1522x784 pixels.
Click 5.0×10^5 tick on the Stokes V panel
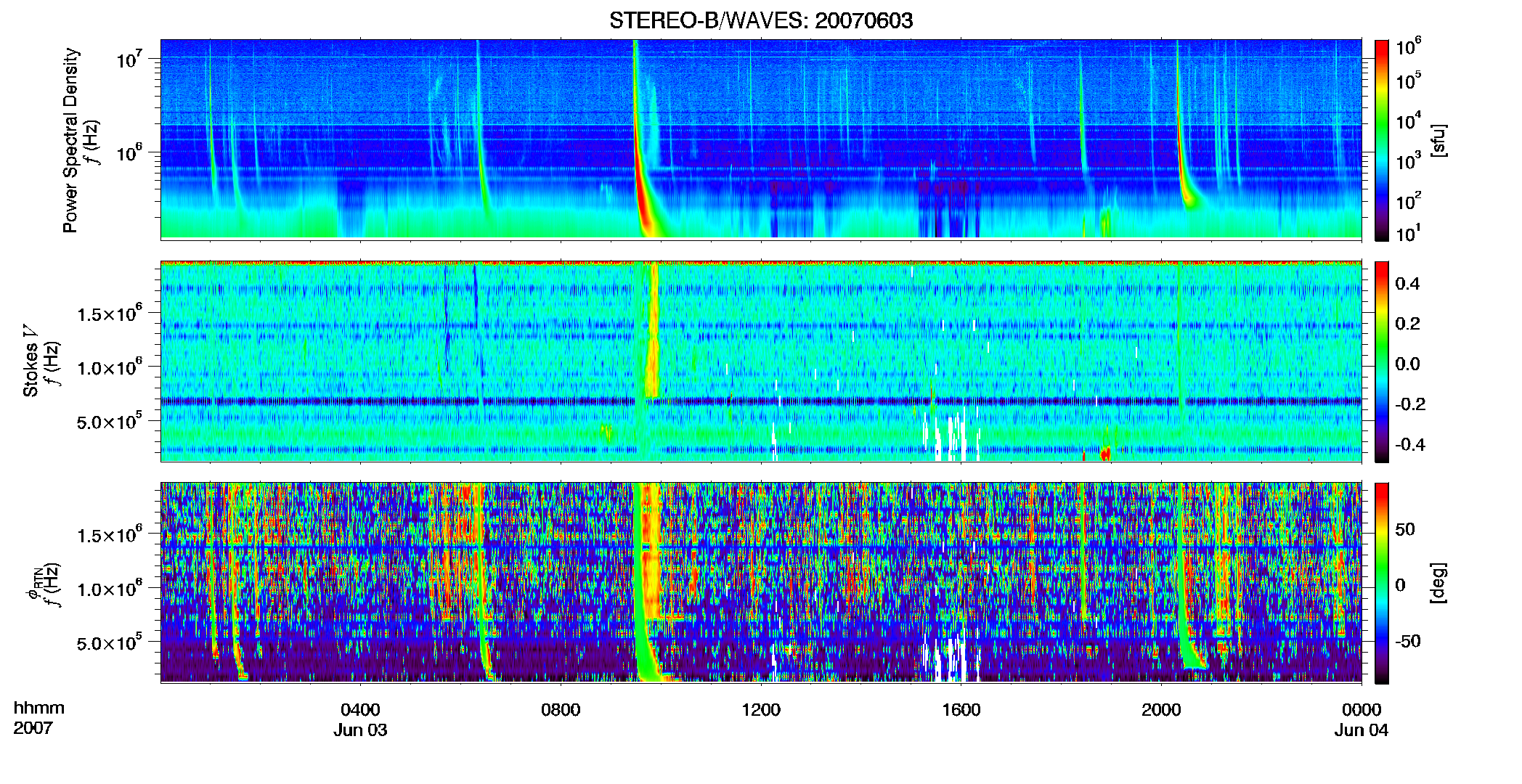(110, 421)
